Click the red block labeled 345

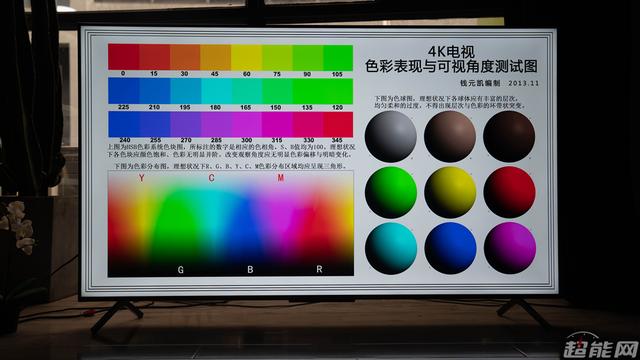pyautogui.click(x=338, y=124)
